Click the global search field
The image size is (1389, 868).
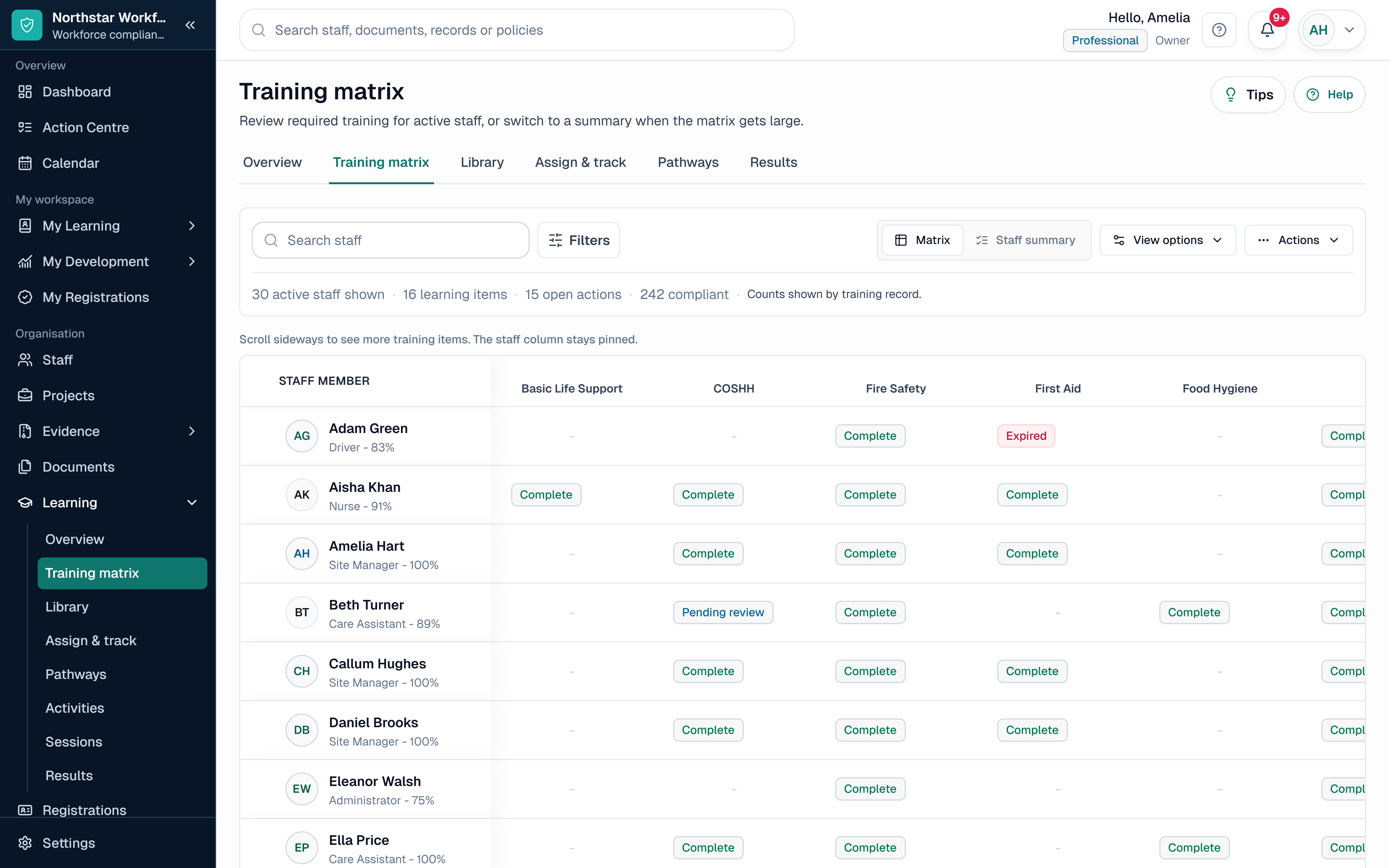click(x=517, y=30)
